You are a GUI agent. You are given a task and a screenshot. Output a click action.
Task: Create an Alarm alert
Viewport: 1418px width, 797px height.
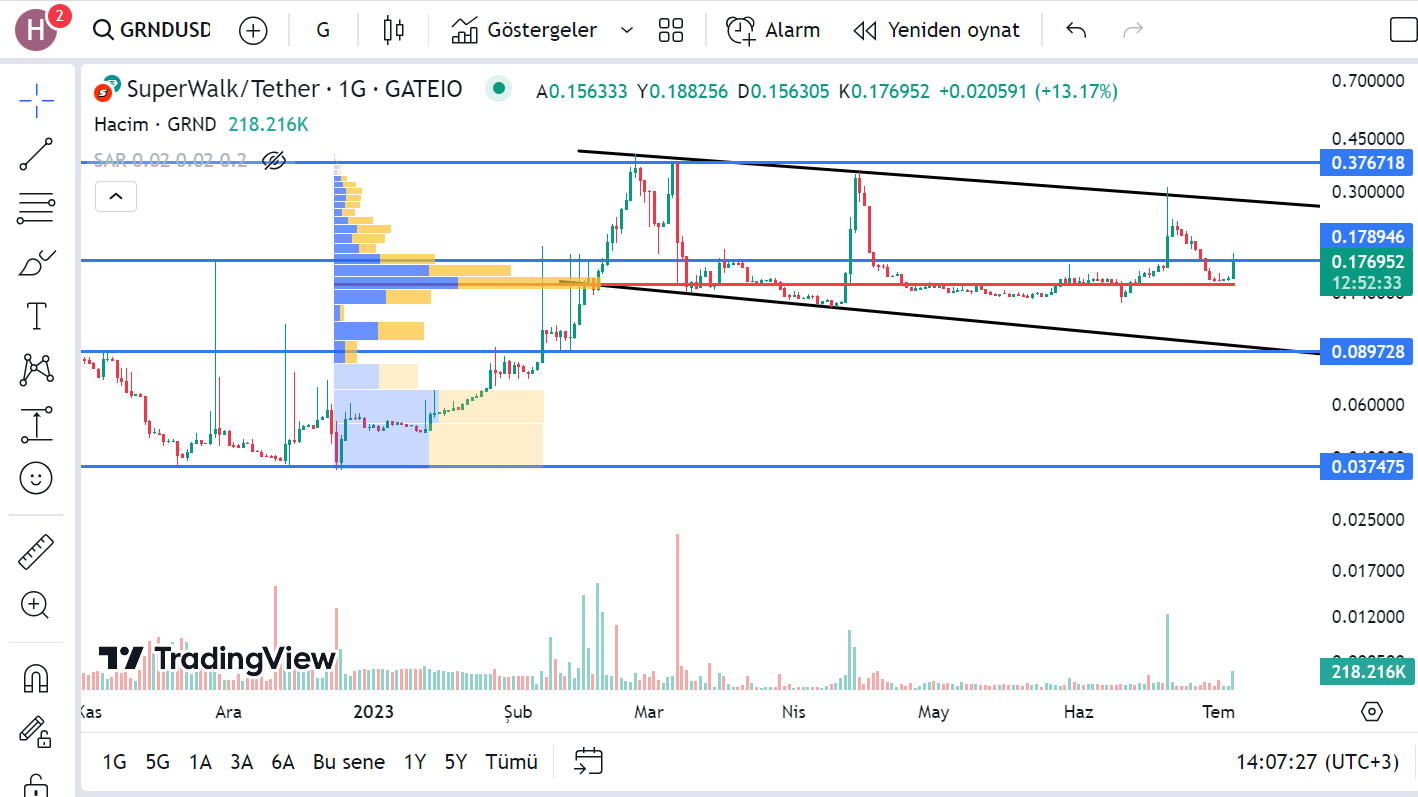[x=773, y=30]
